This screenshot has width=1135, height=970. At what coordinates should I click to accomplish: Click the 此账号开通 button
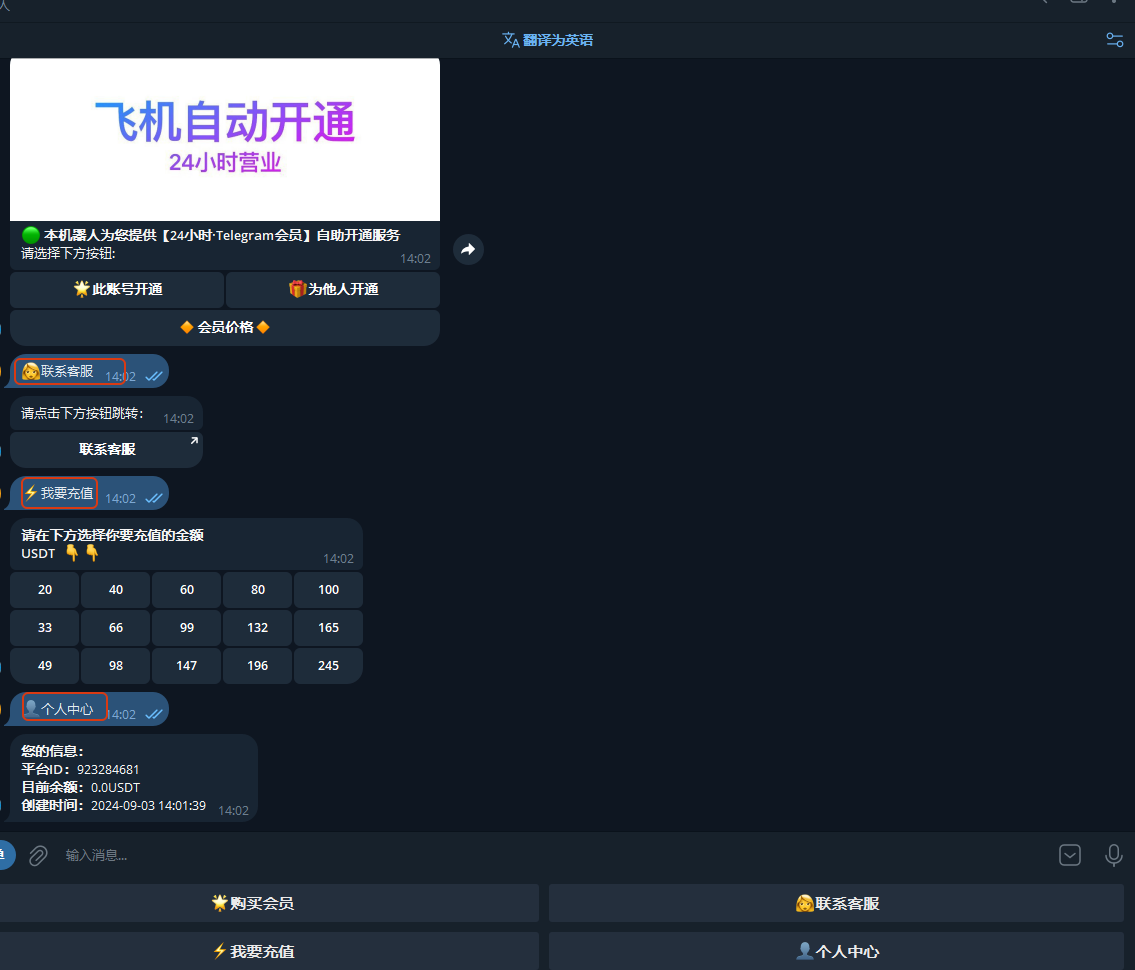click(x=116, y=290)
